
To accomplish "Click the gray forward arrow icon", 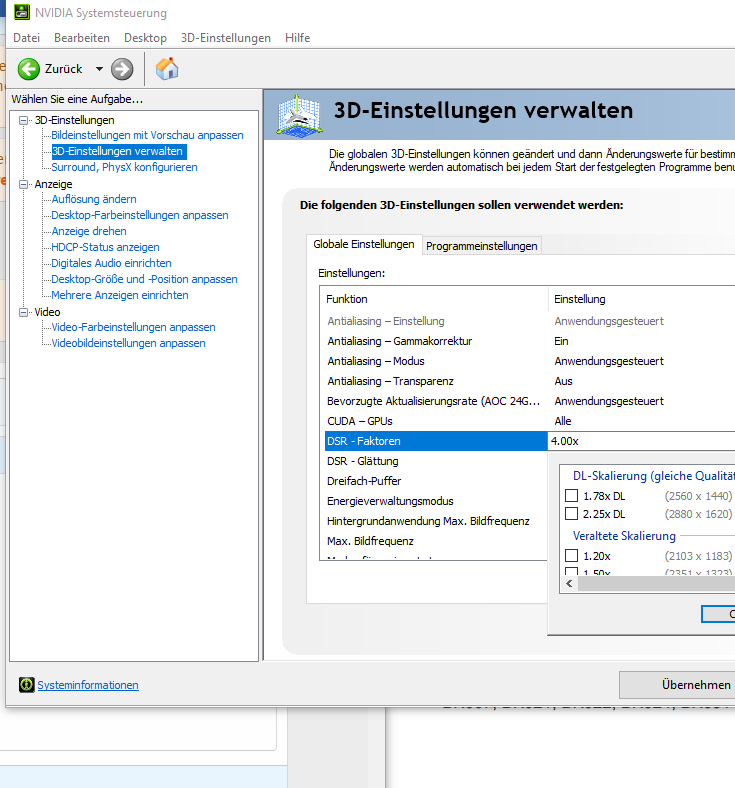I will coord(122,69).
